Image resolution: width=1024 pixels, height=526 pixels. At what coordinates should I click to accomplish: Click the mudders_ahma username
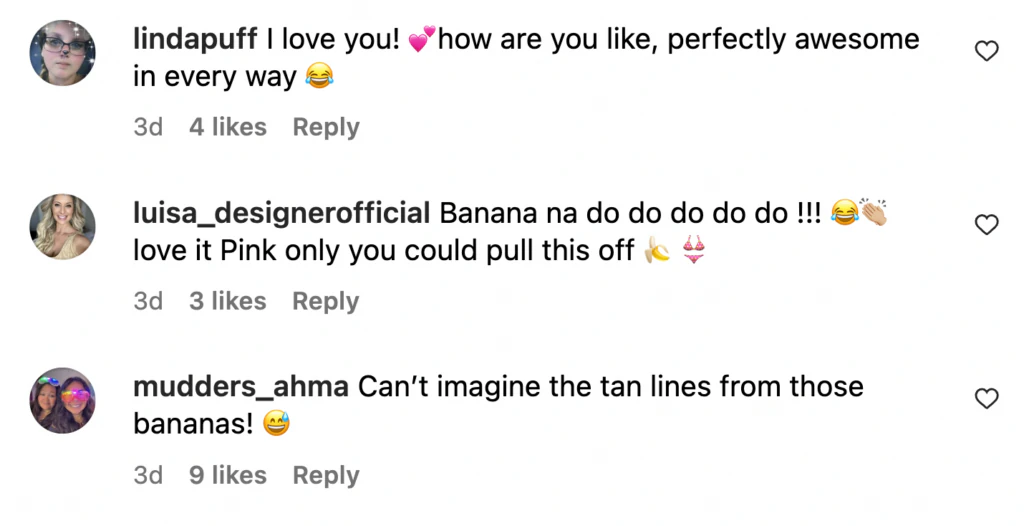[x=240, y=387]
